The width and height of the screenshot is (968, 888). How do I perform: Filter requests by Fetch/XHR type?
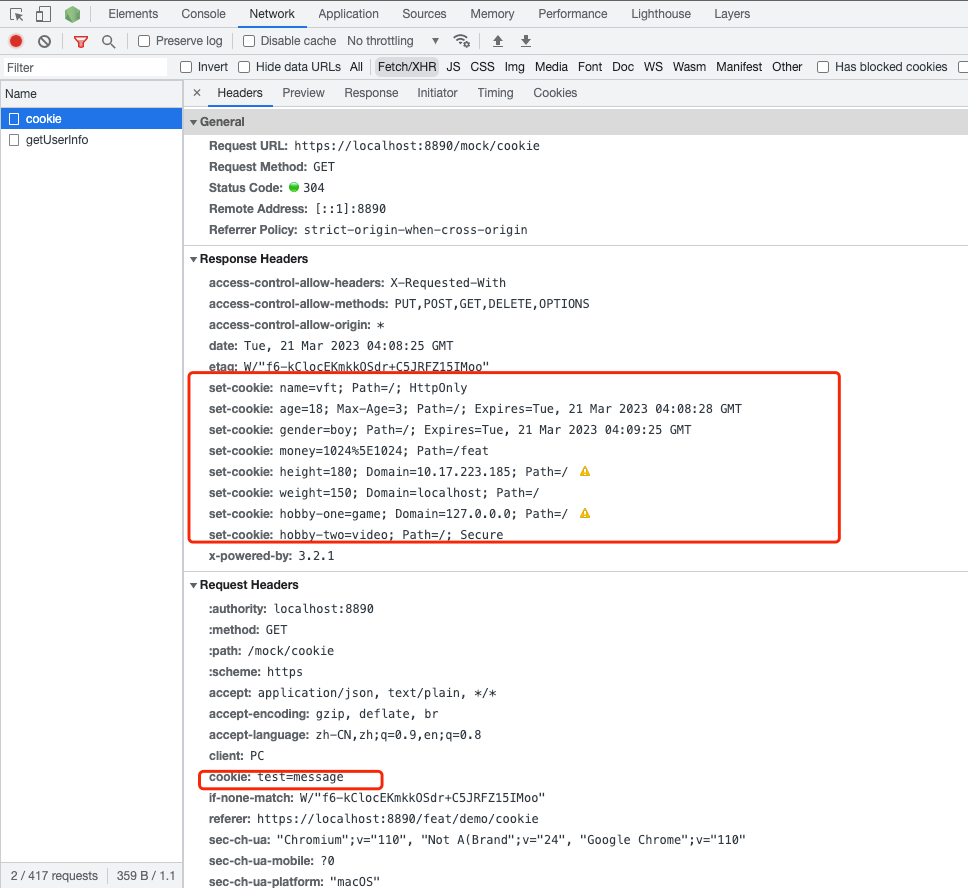(407, 67)
